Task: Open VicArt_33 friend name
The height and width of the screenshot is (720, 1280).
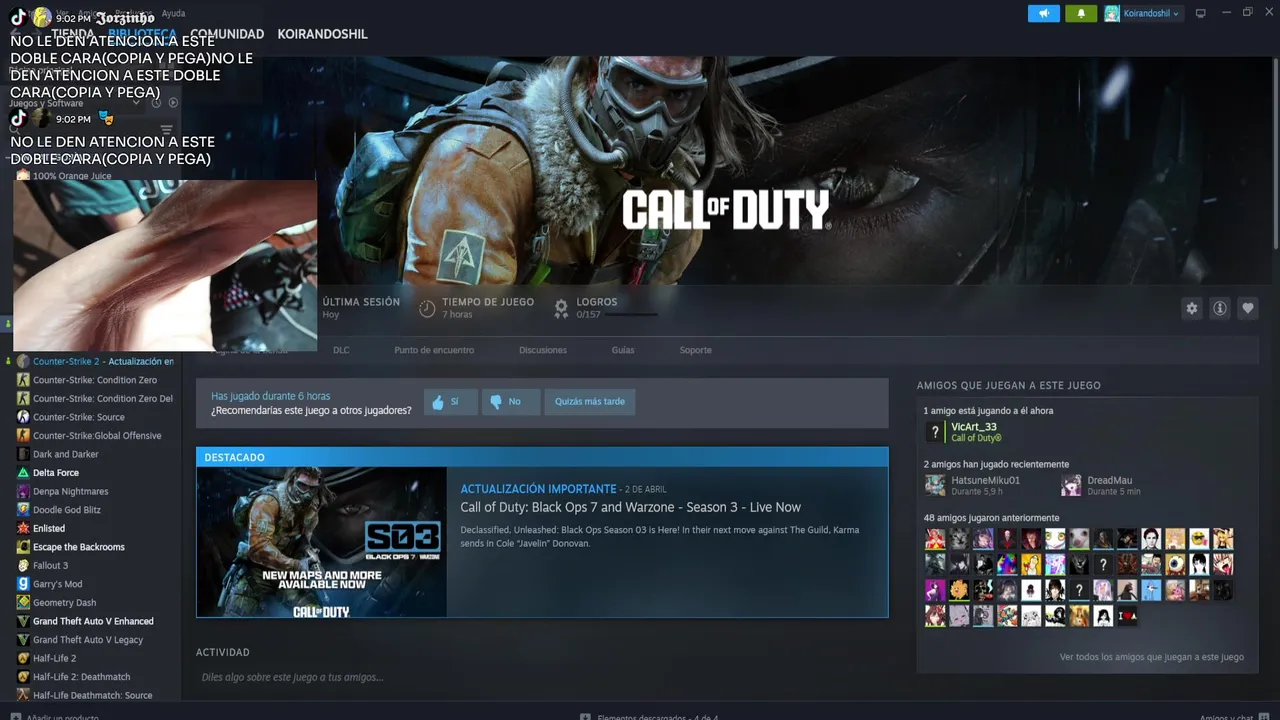Action: pyautogui.click(x=974, y=427)
